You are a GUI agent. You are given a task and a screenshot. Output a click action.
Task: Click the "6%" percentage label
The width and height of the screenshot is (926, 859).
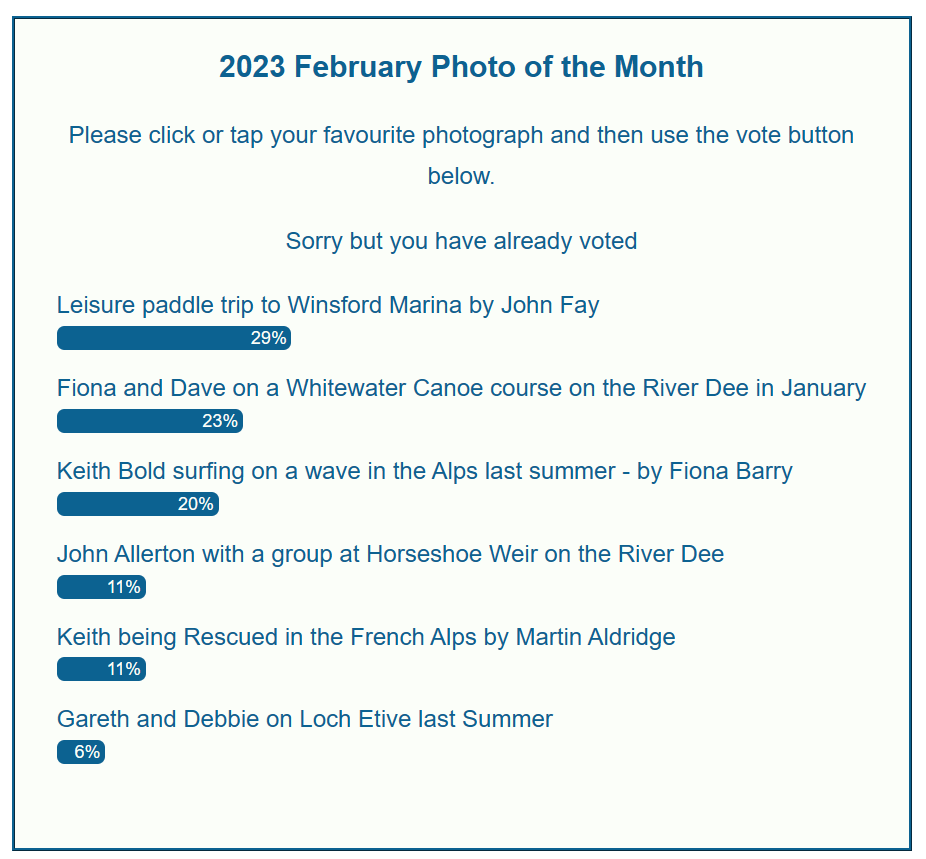[x=87, y=752]
